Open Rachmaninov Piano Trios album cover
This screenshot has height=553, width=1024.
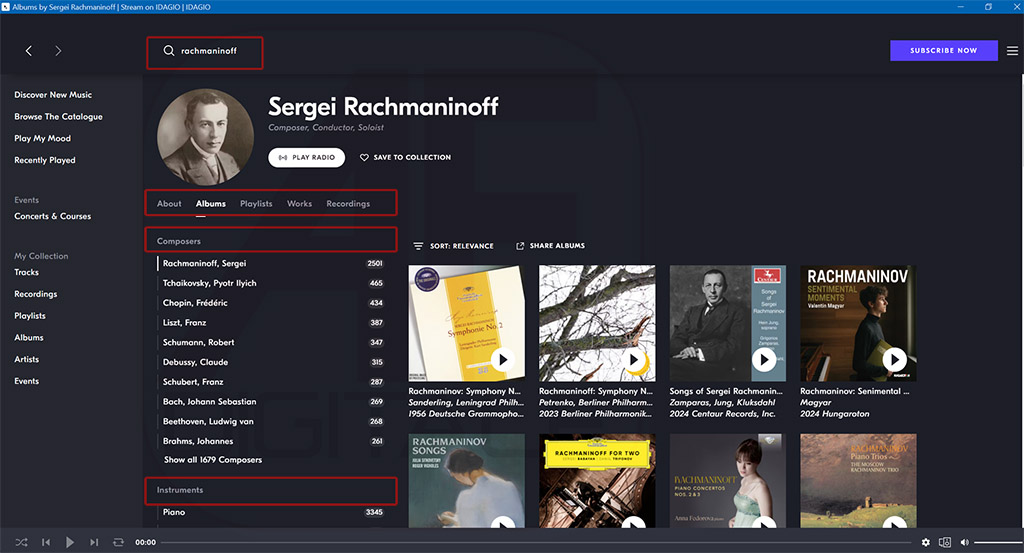(x=858, y=481)
